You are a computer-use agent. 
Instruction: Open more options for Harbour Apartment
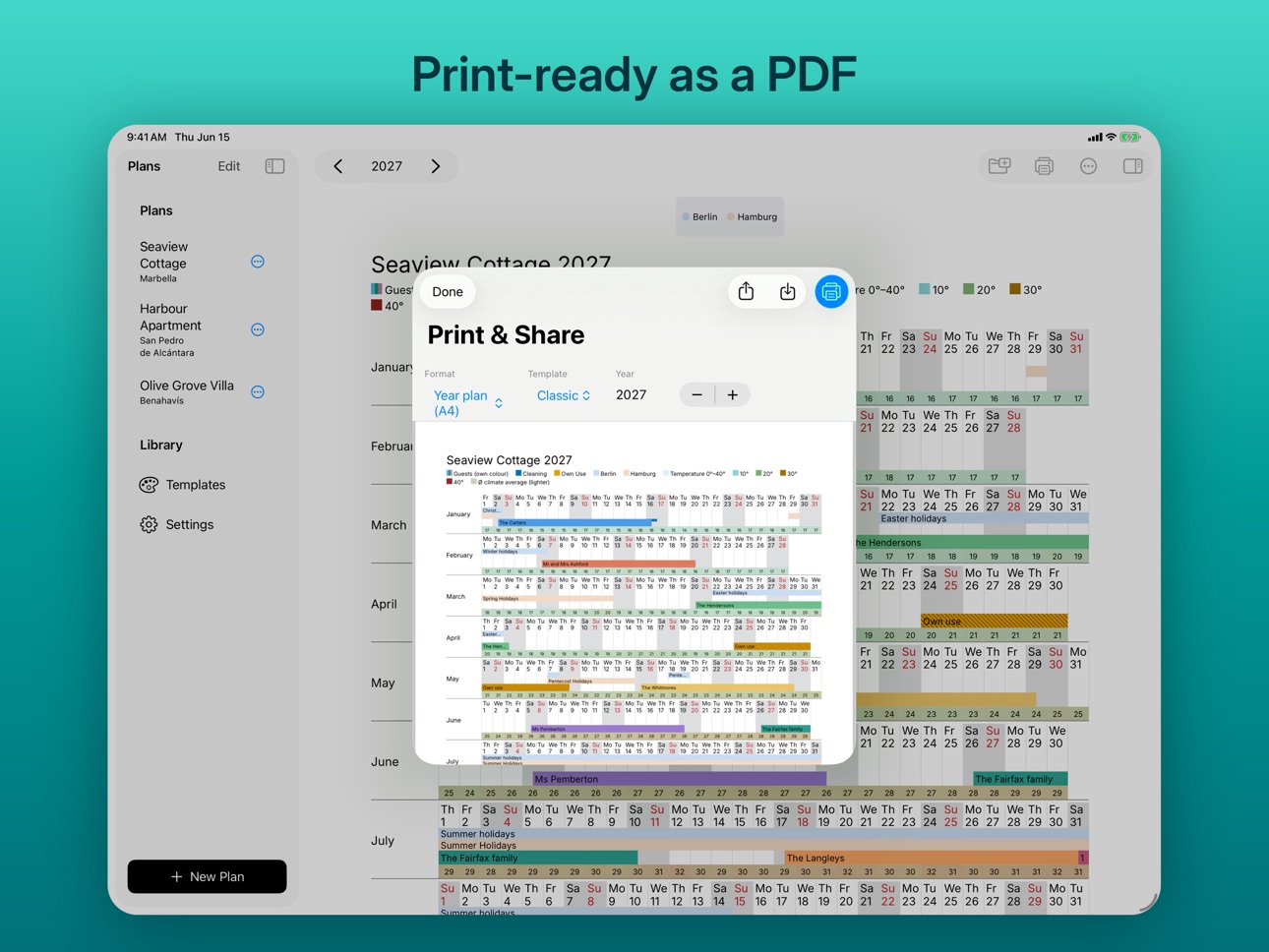[258, 329]
